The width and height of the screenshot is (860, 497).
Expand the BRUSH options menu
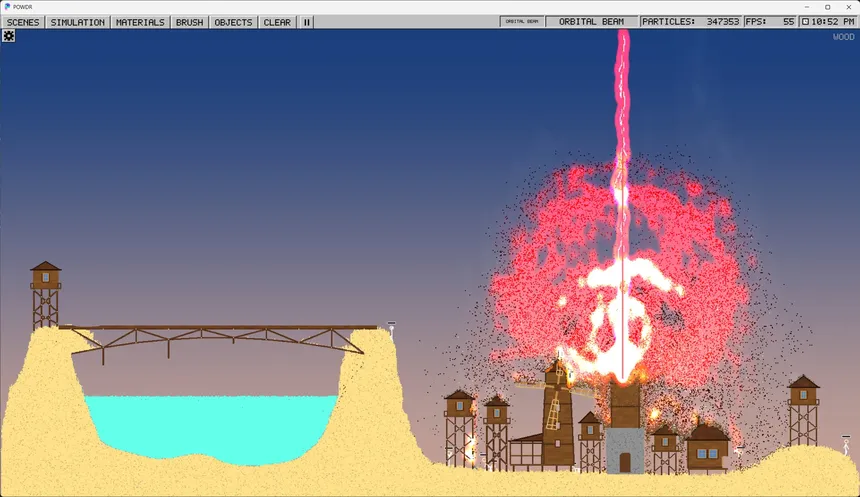pyautogui.click(x=189, y=22)
